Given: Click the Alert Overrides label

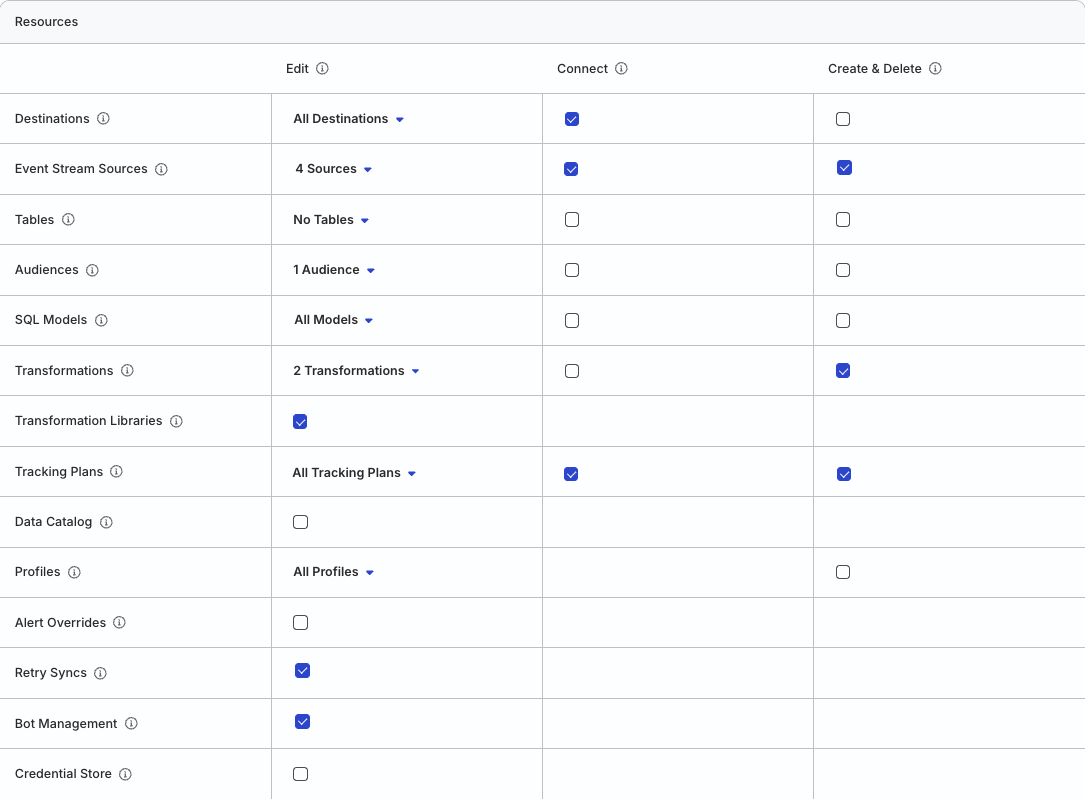Looking at the screenshot, I should point(60,623).
